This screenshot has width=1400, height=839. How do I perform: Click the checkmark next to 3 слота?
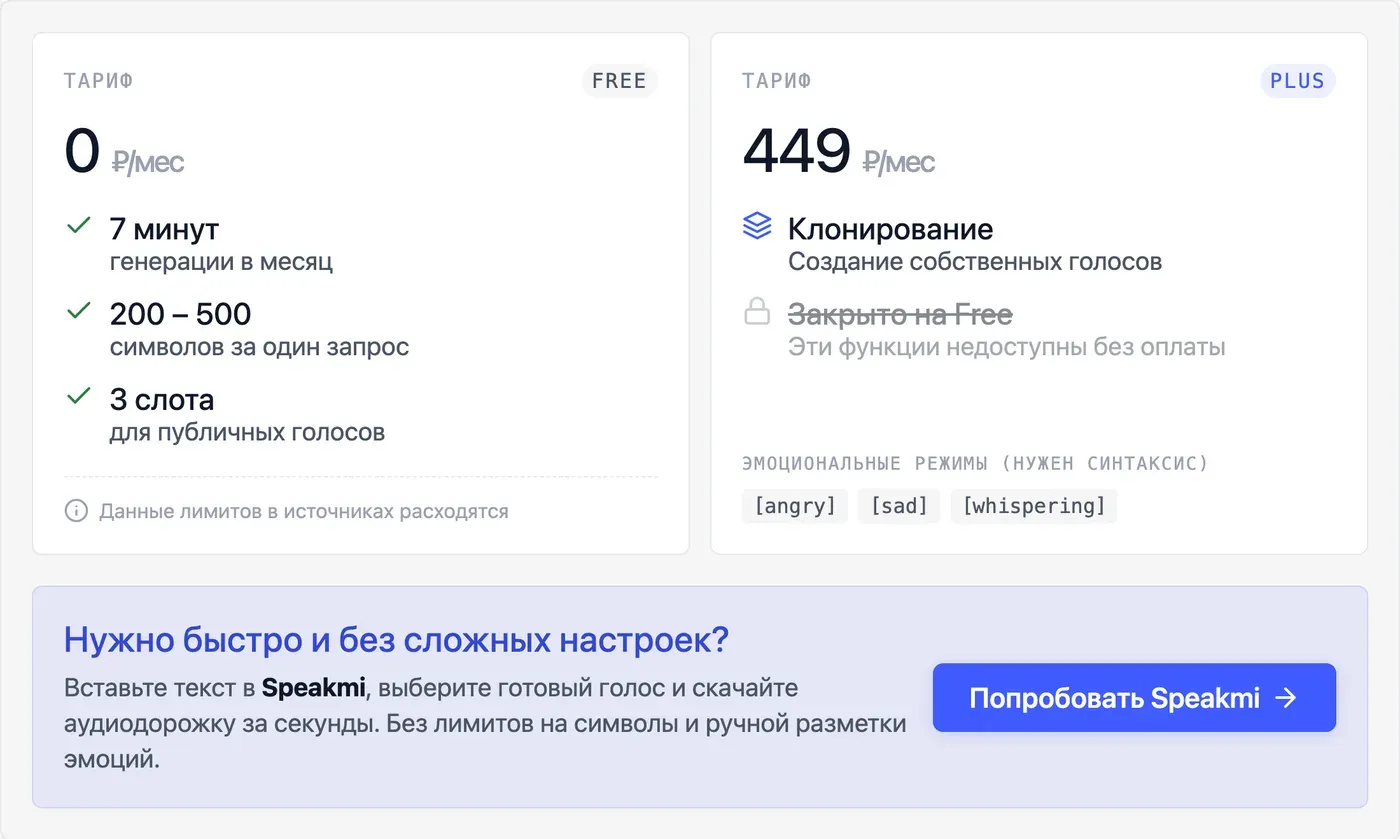[78, 397]
